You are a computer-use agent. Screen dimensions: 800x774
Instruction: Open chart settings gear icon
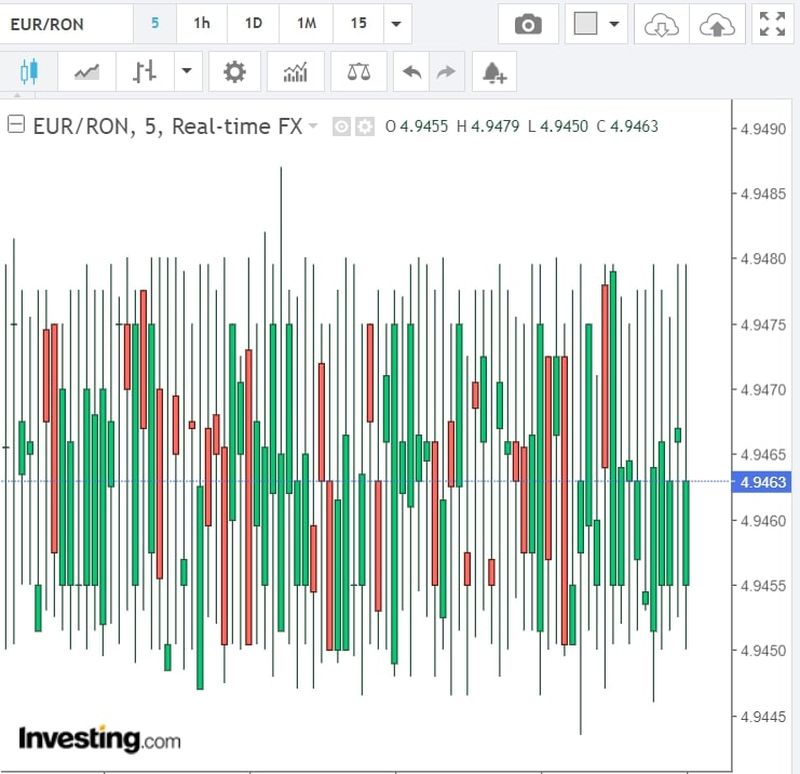click(x=234, y=72)
